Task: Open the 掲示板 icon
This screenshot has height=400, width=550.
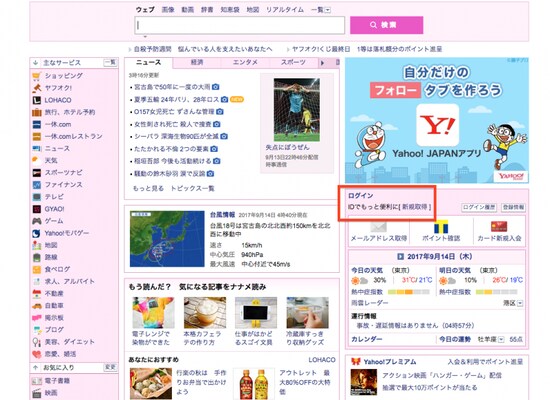Action: pos(36,318)
